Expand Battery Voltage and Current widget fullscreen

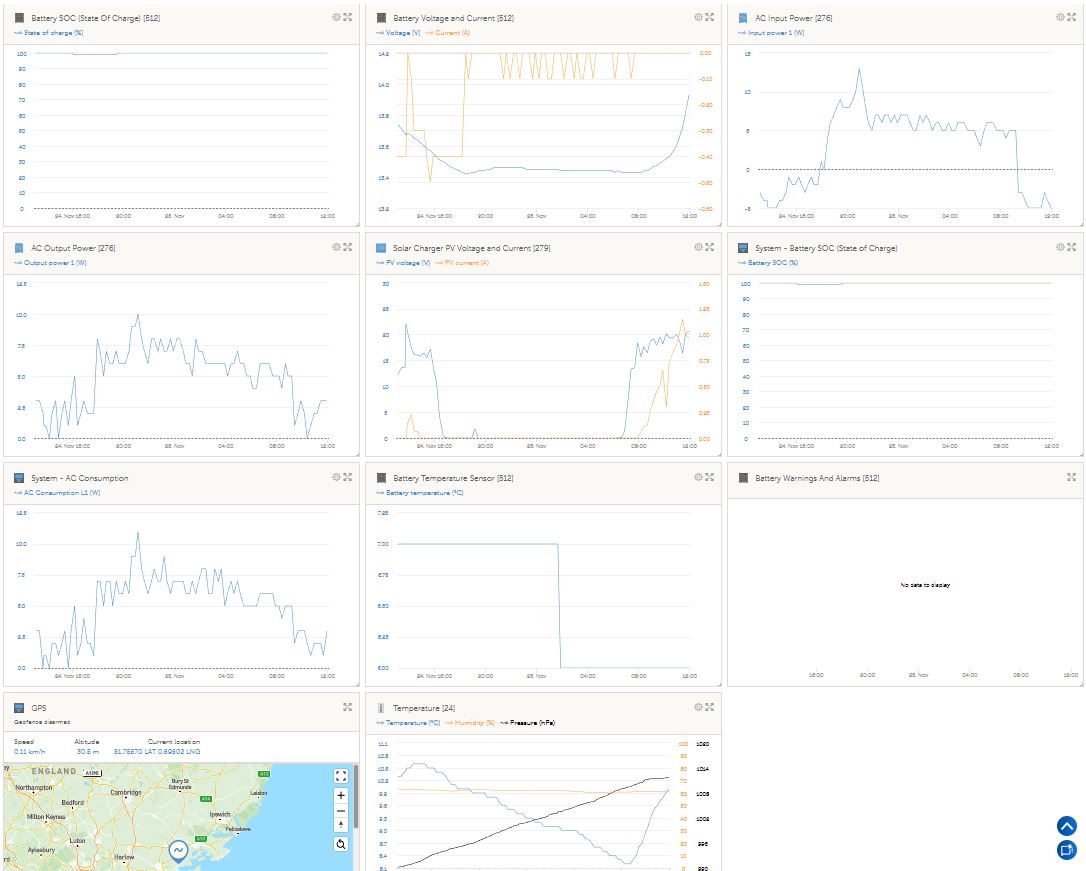point(709,17)
